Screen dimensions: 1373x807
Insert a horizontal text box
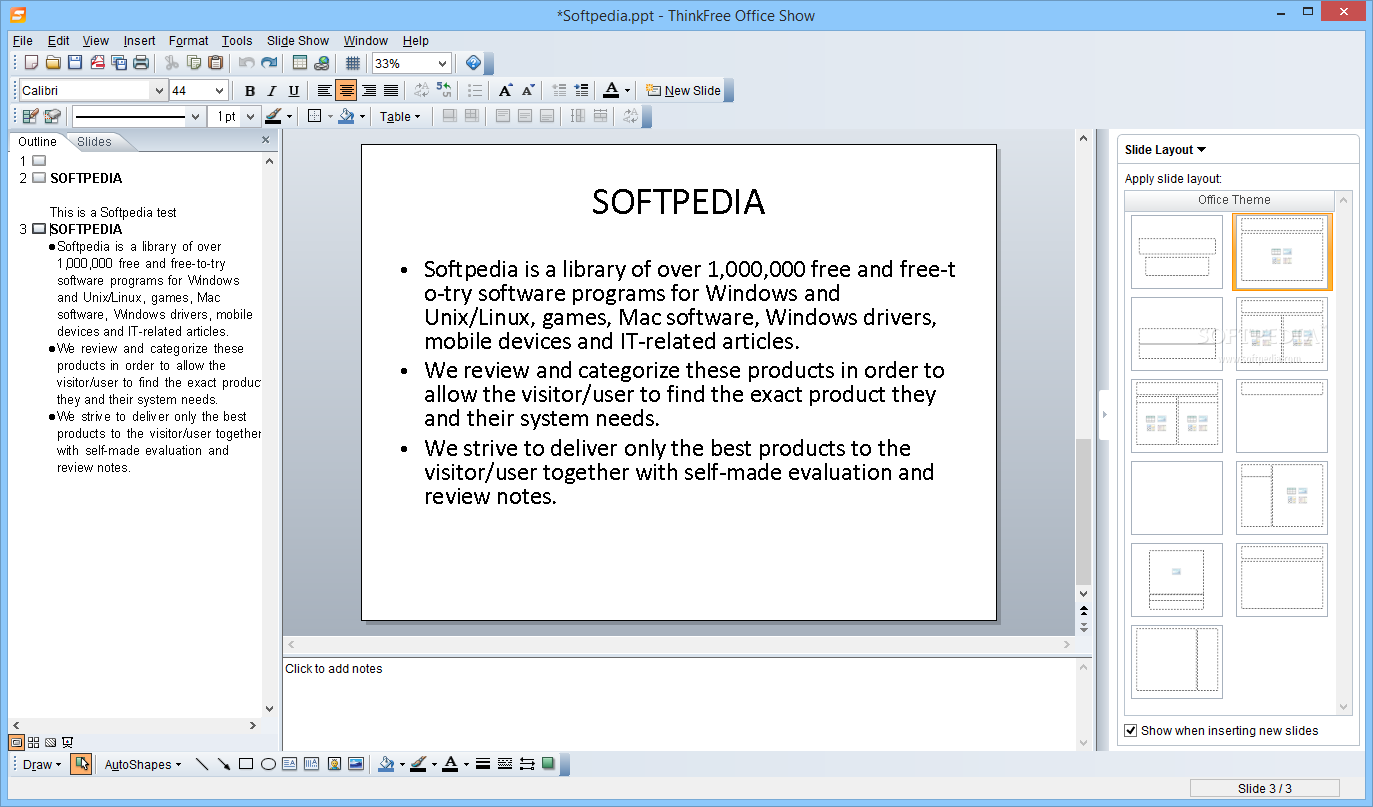click(x=290, y=764)
